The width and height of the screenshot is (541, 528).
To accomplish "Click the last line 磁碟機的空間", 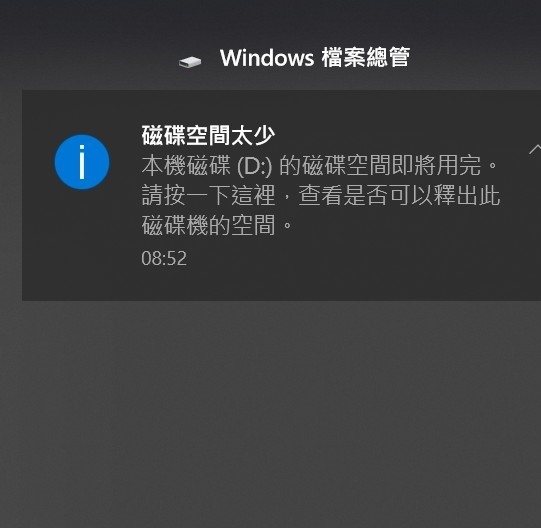I will pyautogui.click(x=208, y=225).
